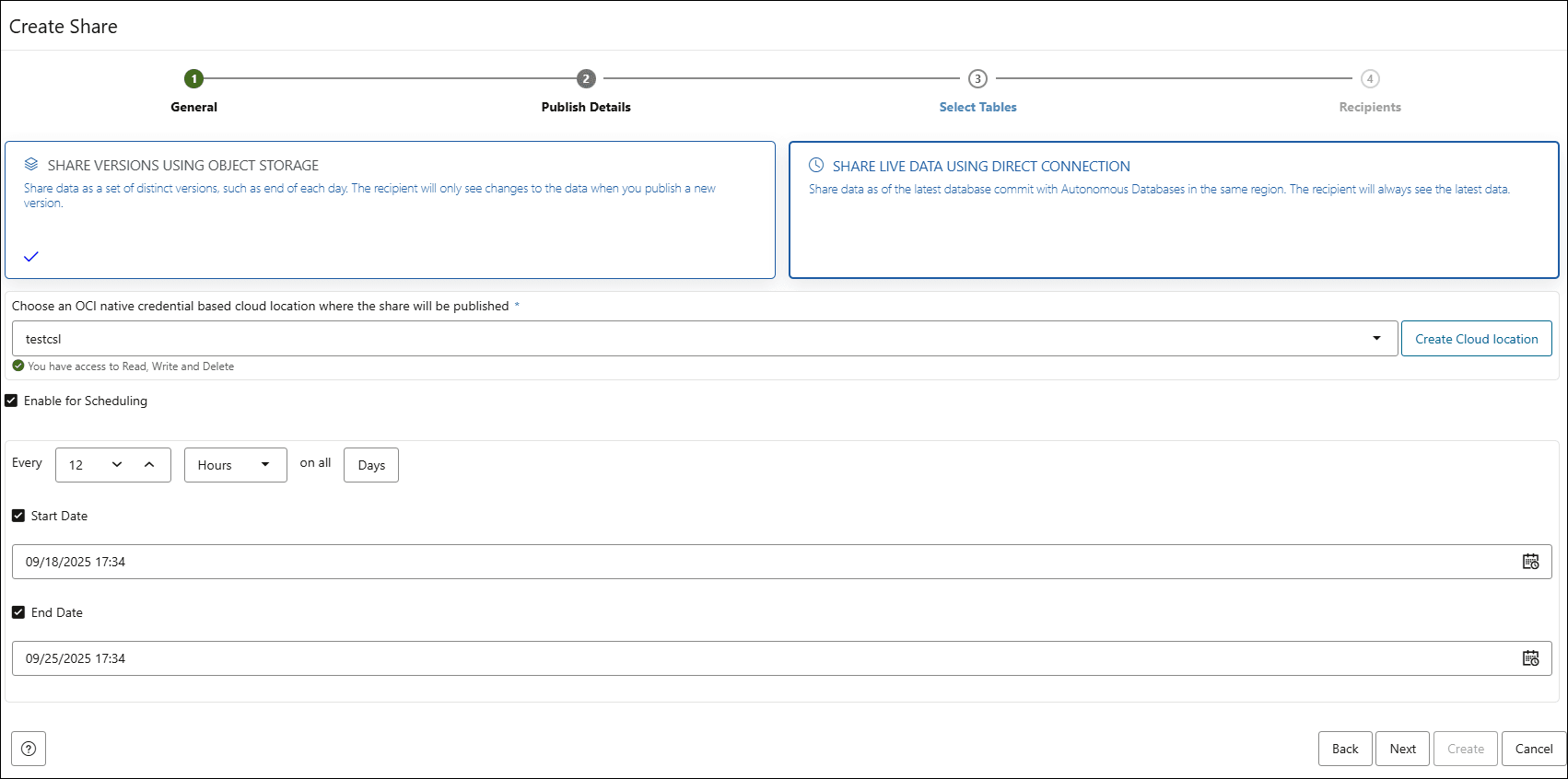Screen dimensions: 1568x779
Task: Select Share Live Data Using Direct Connection card
Action: tap(1174, 210)
